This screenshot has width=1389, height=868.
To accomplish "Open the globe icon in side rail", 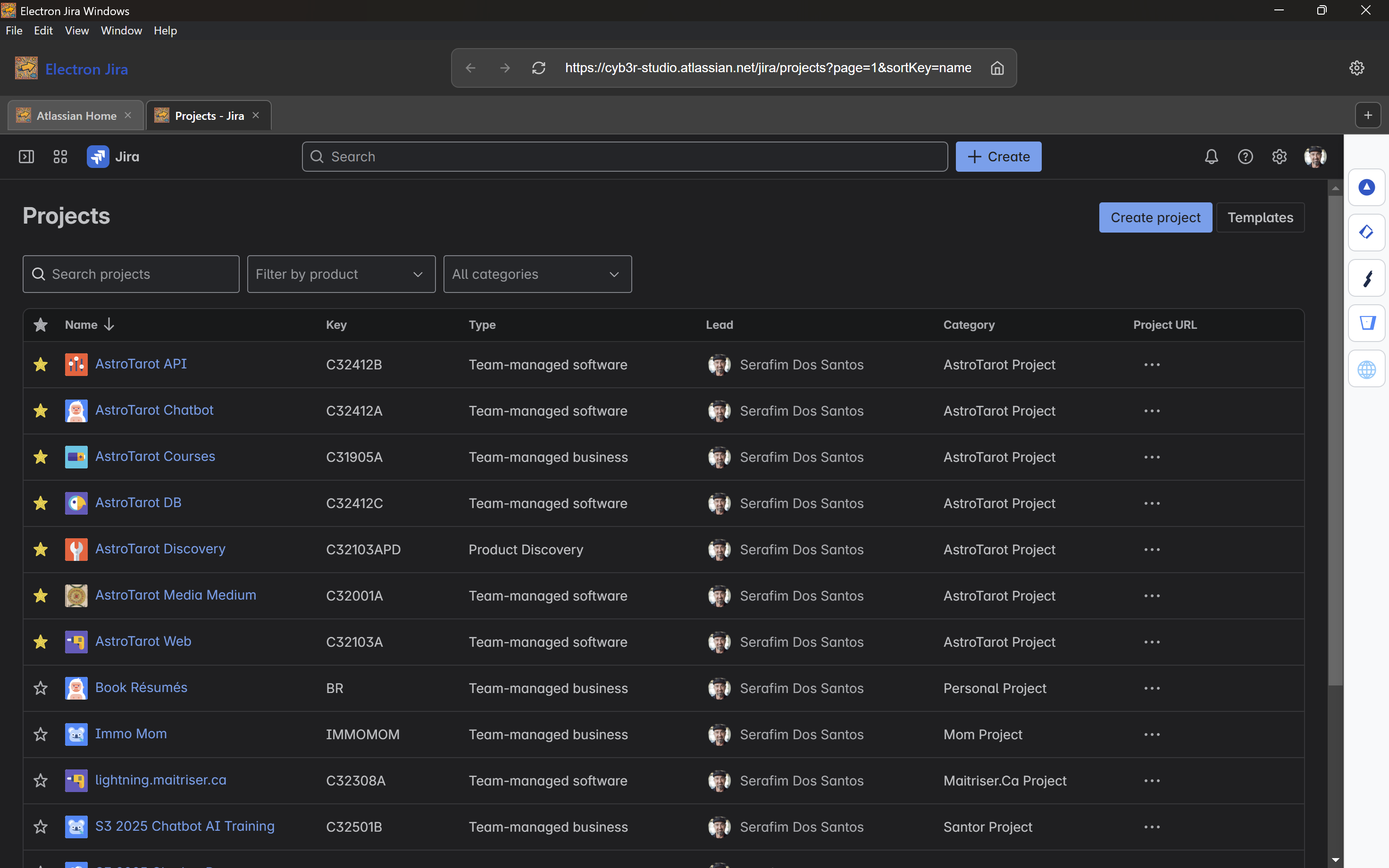I will point(1367,369).
